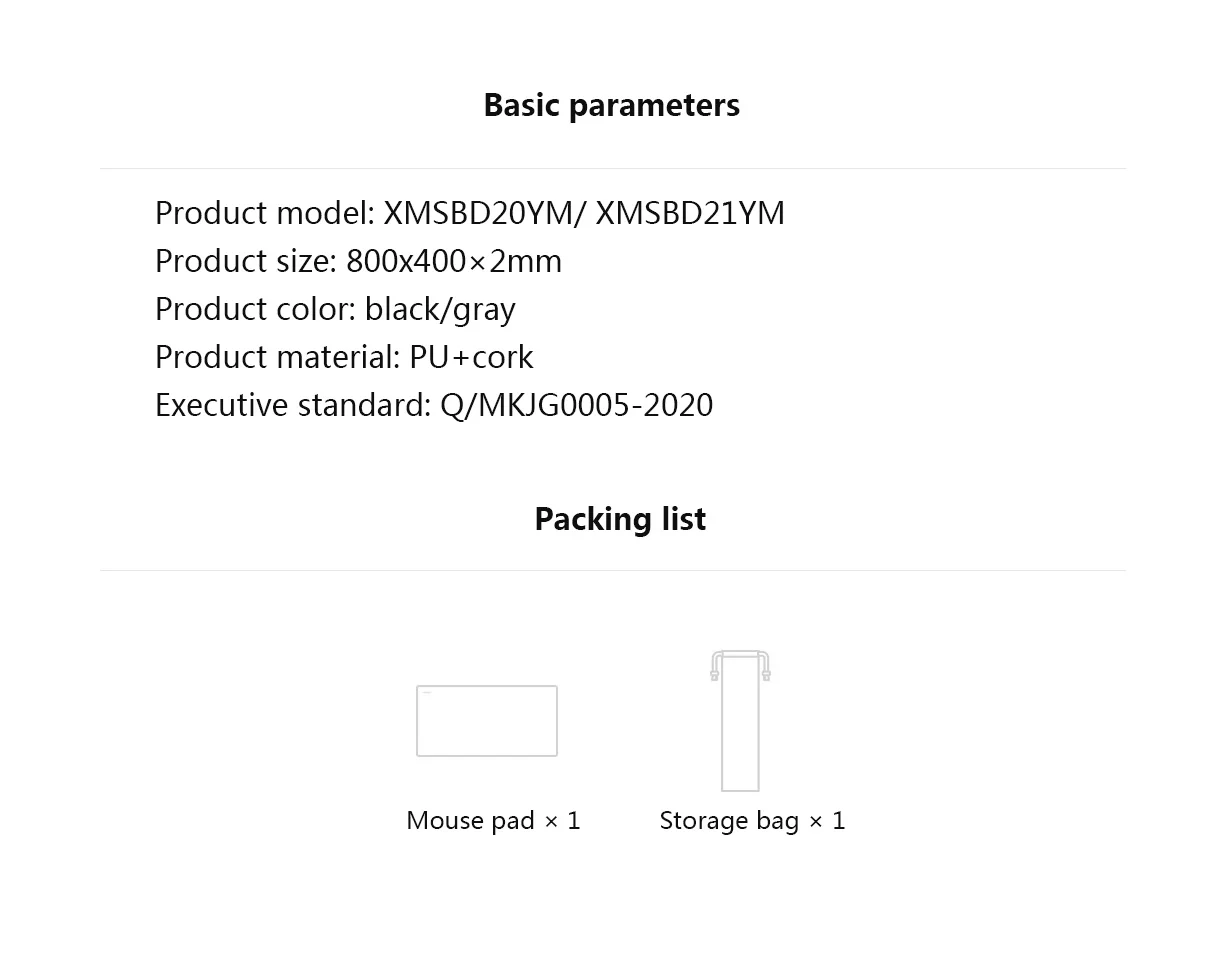
Task: Click the mouse pad outline icon
Action: (487, 721)
